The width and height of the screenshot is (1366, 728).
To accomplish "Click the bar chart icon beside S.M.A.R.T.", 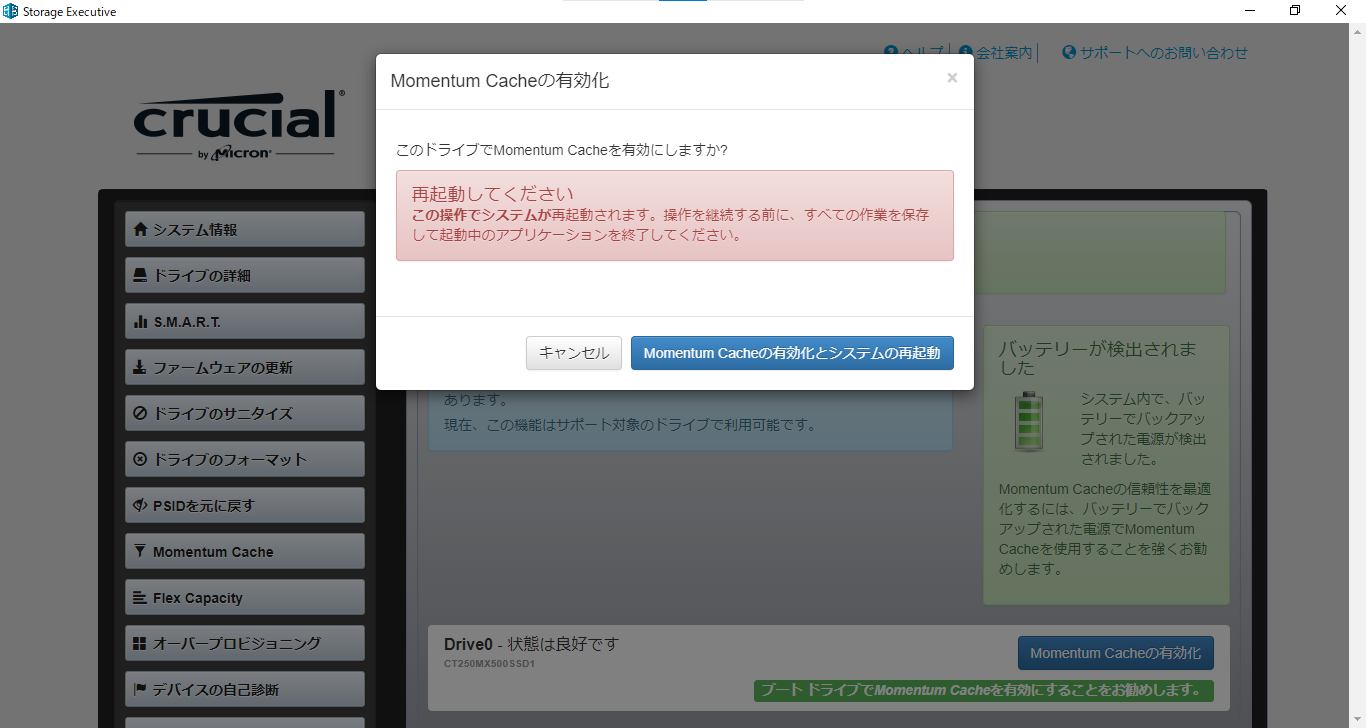I will coord(140,322).
